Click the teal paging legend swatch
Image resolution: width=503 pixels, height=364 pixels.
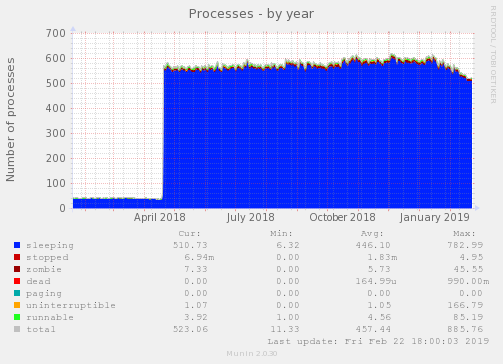pyautogui.click(x=17, y=293)
